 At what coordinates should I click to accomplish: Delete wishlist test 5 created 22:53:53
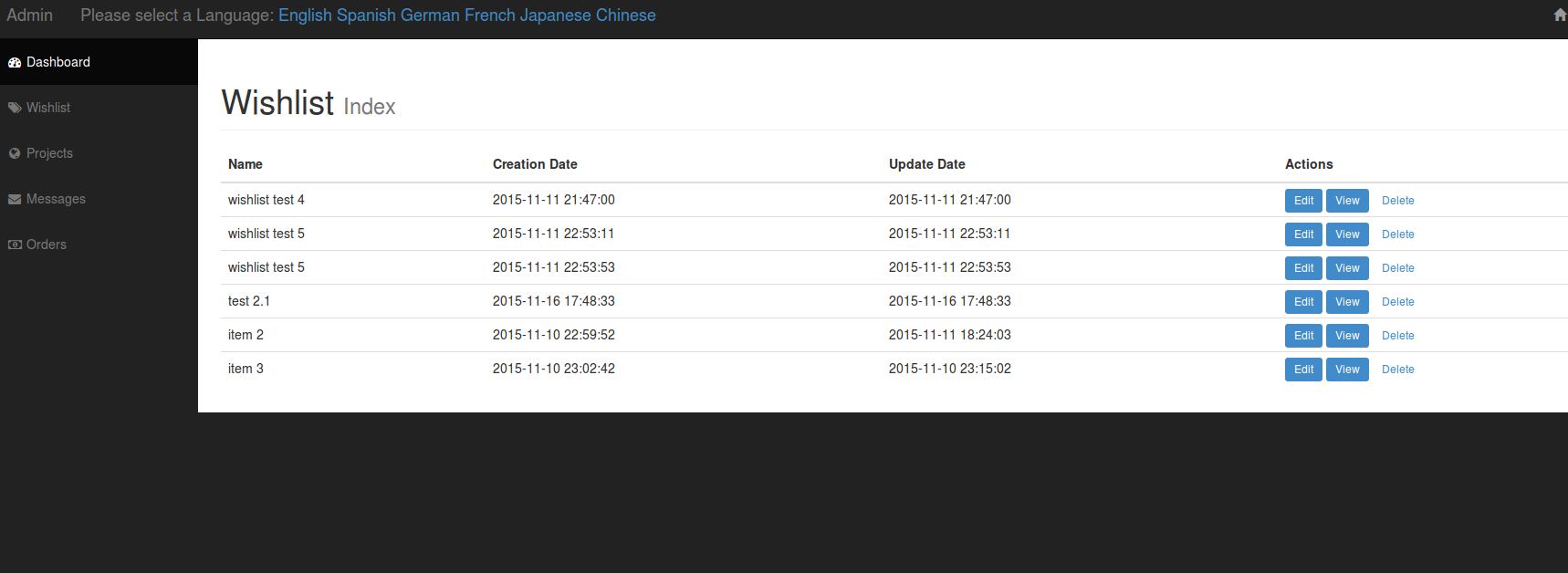coord(1397,268)
